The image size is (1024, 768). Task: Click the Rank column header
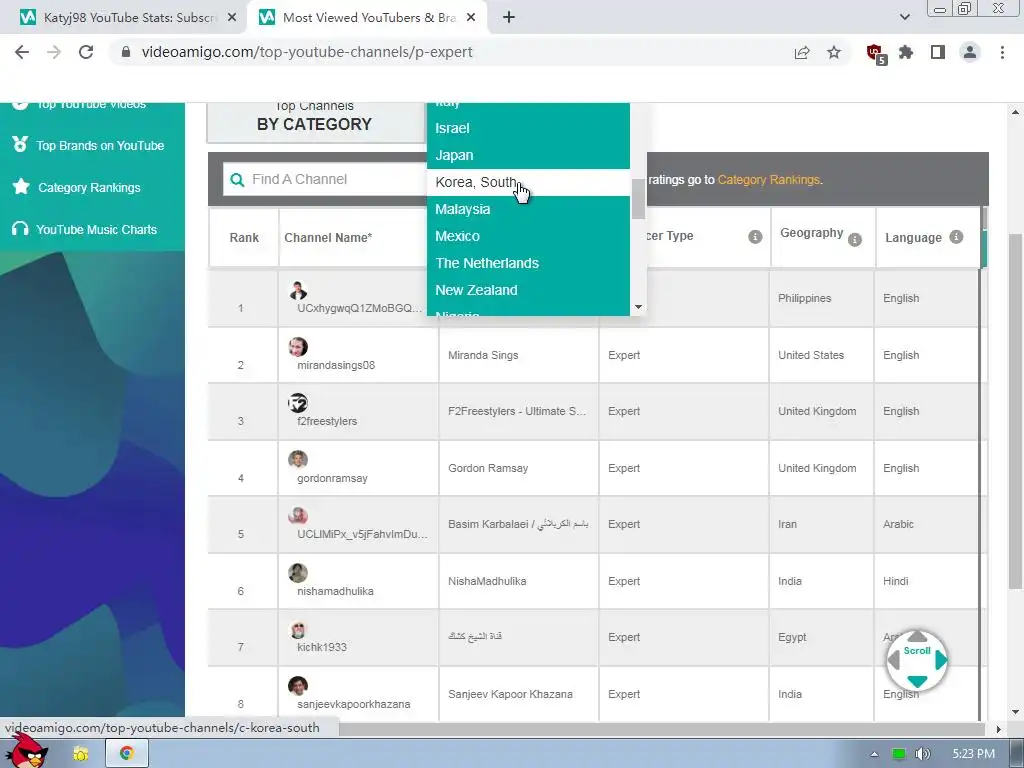[244, 238]
